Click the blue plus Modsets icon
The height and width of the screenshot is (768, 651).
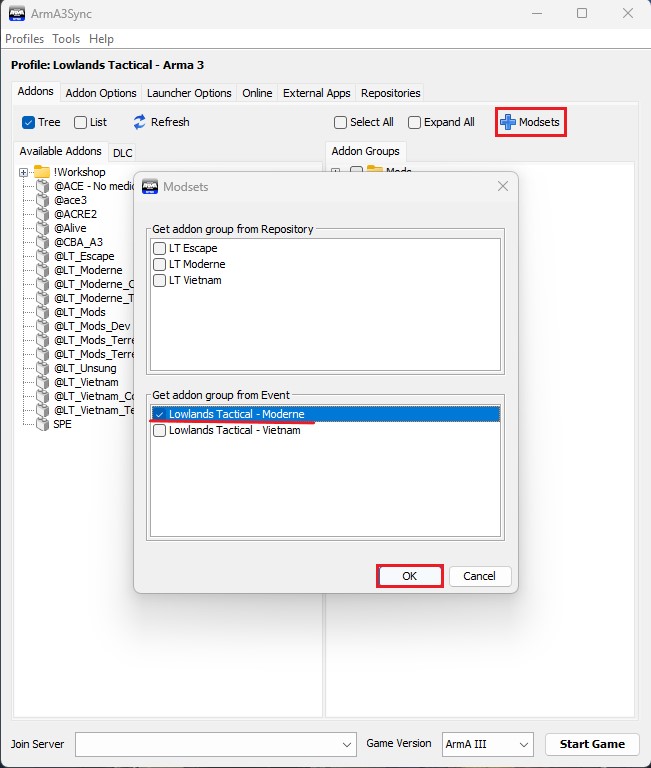click(508, 122)
